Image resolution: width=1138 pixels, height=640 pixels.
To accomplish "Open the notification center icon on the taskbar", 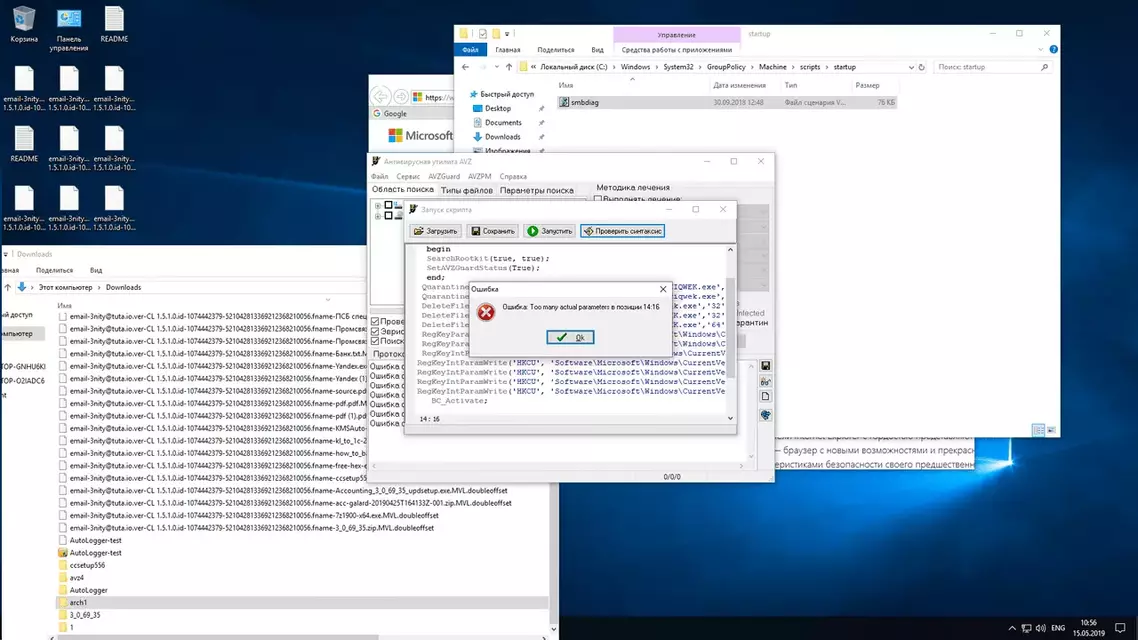I will tap(1120, 628).
